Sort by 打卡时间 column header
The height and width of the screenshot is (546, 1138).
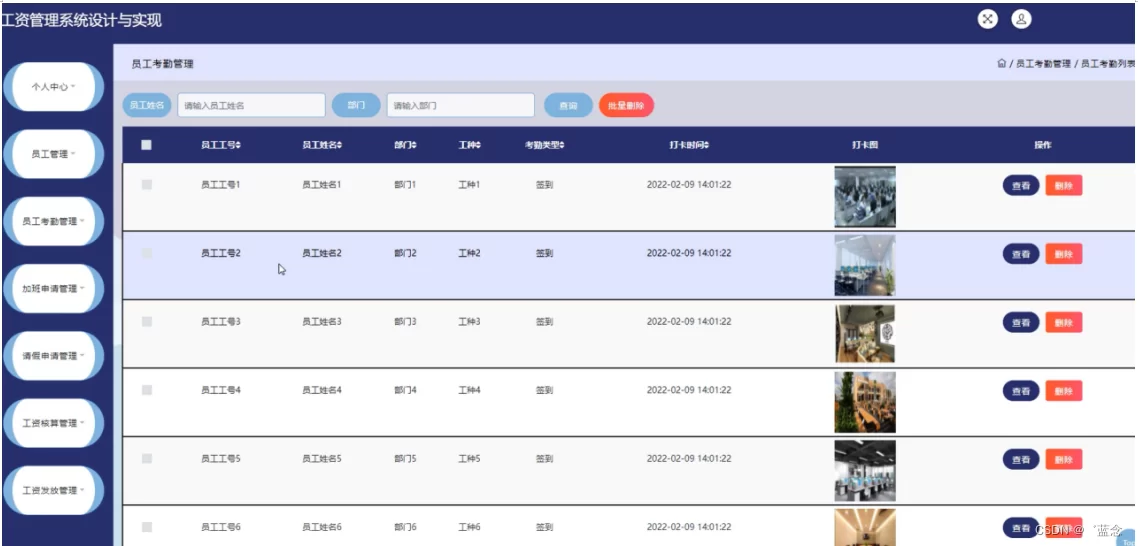click(x=689, y=145)
